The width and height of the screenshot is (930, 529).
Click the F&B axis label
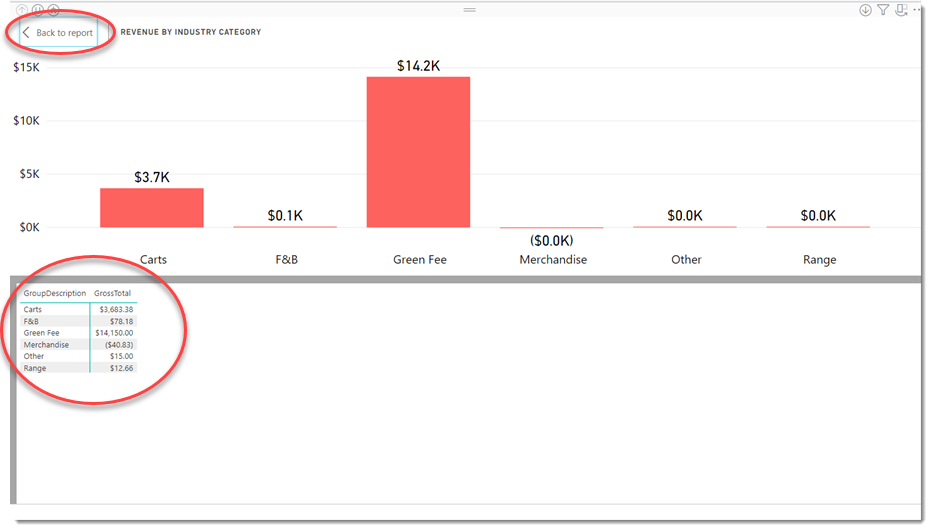(x=286, y=259)
